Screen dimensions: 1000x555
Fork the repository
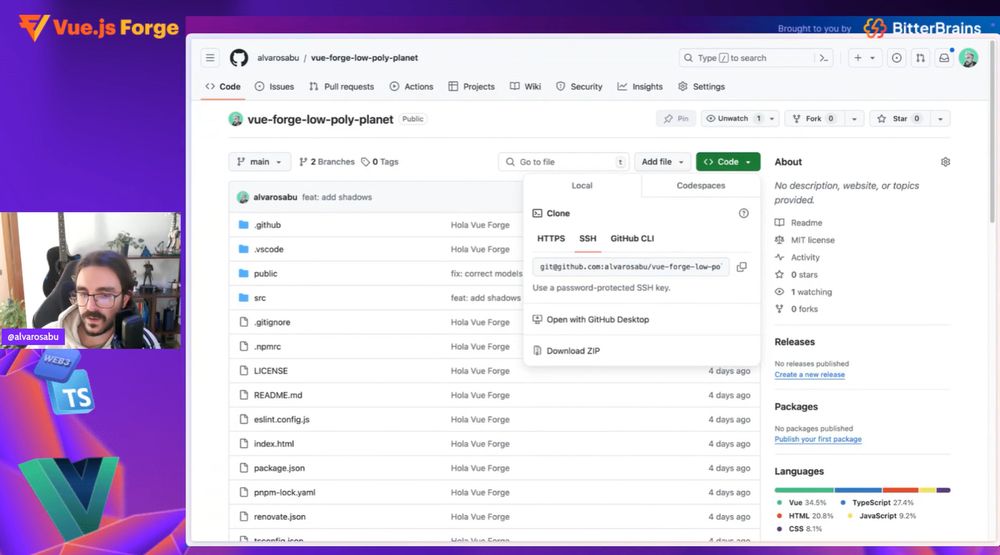click(813, 119)
